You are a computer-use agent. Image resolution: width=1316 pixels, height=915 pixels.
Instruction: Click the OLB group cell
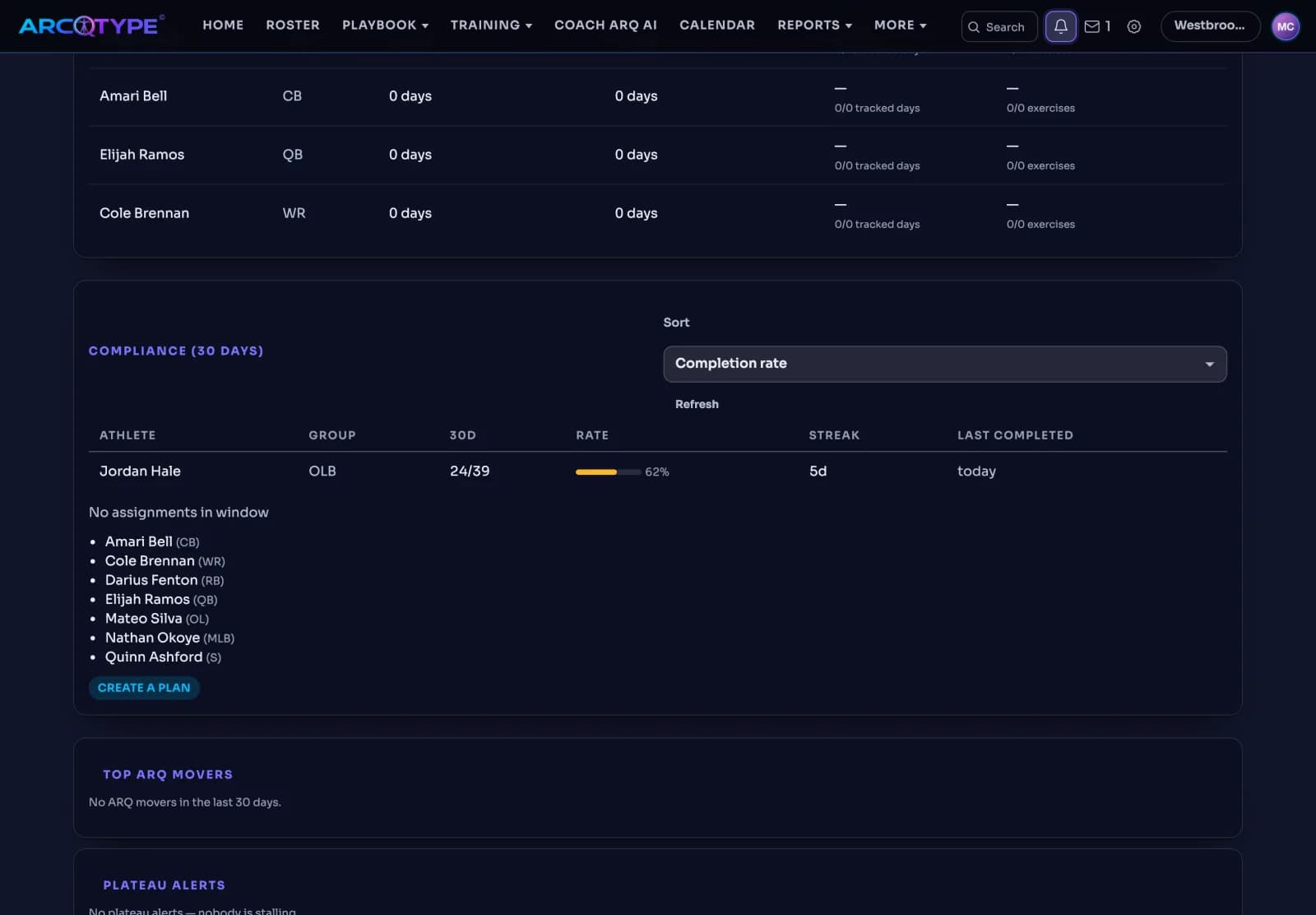pos(322,471)
